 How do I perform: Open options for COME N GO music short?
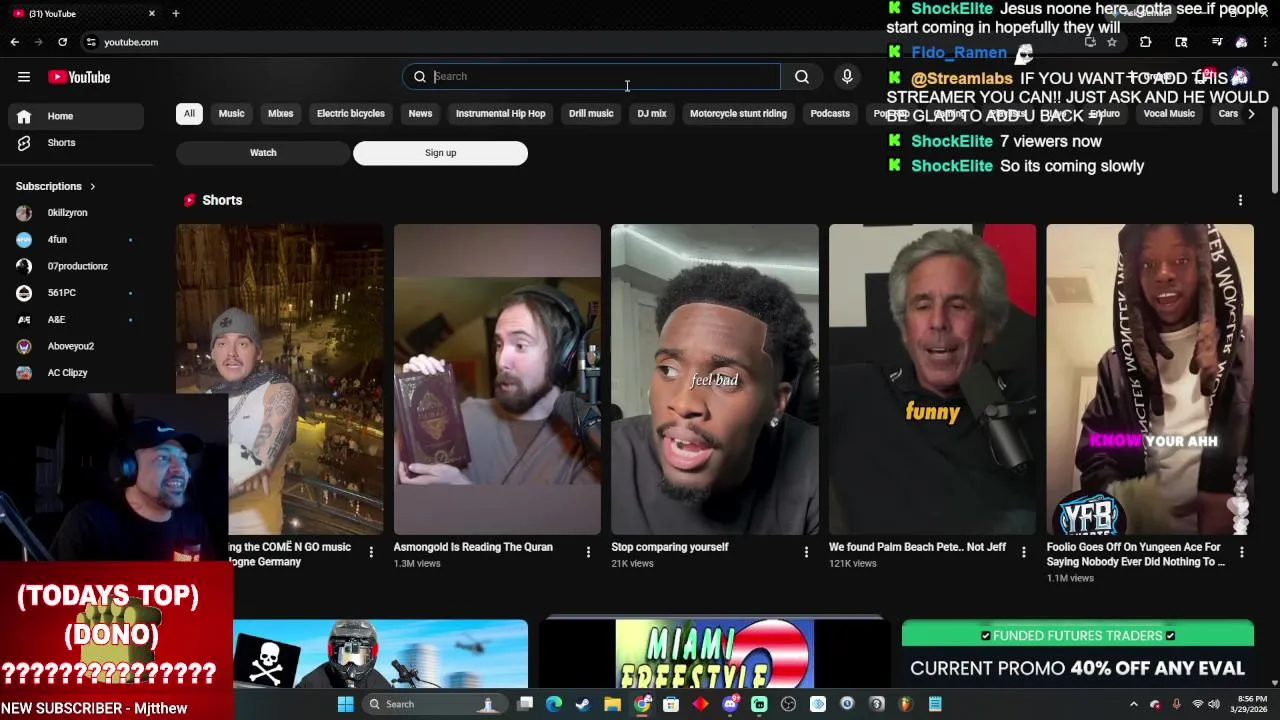(x=371, y=552)
